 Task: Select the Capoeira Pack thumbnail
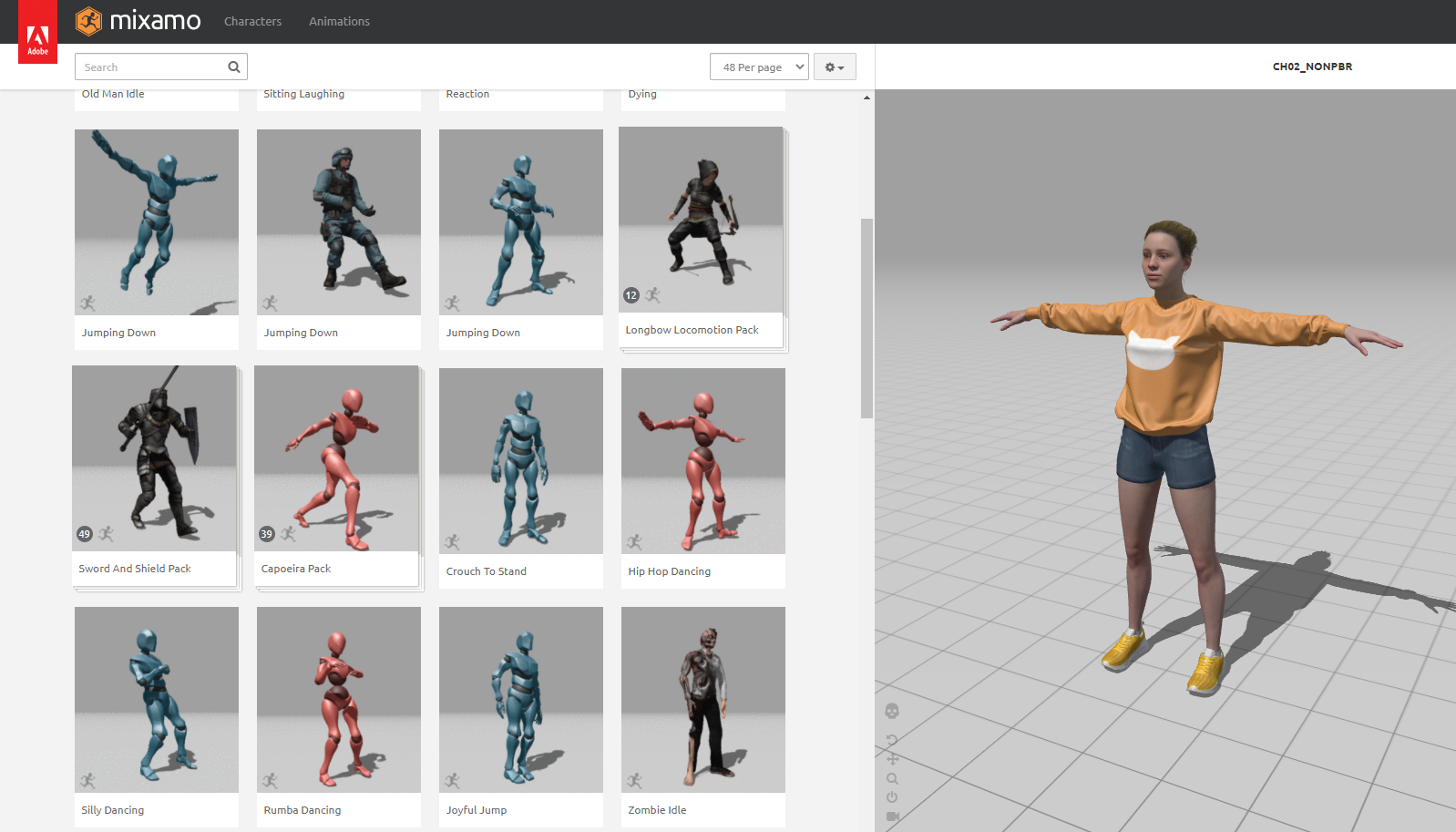click(x=336, y=458)
